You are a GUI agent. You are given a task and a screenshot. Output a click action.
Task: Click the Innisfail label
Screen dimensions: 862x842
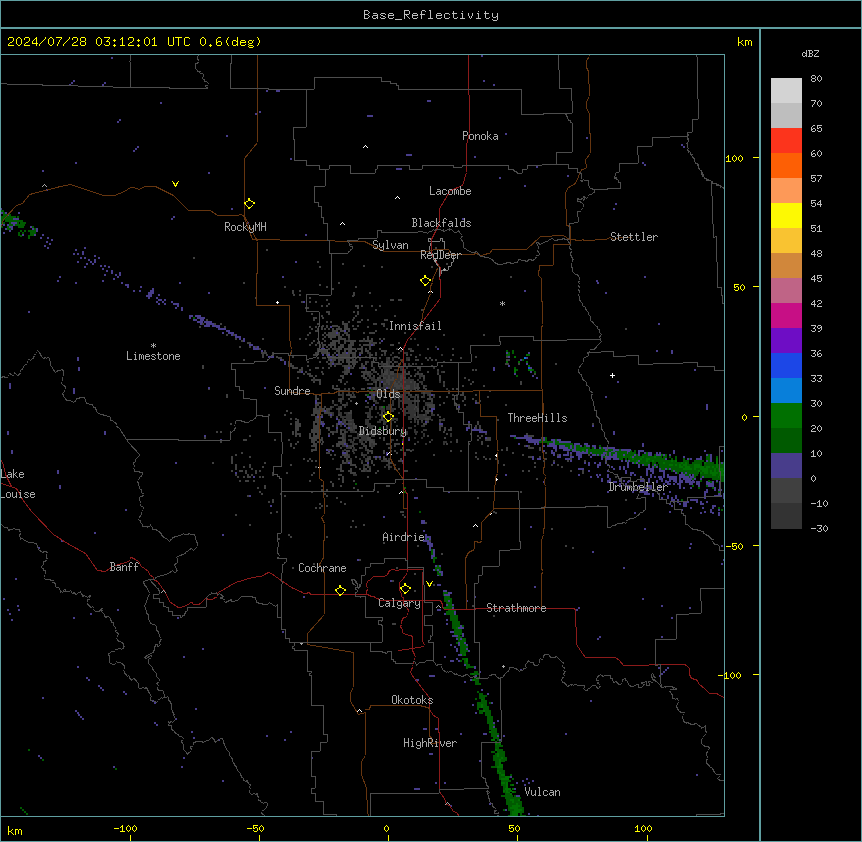pyautogui.click(x=415, y=326)
